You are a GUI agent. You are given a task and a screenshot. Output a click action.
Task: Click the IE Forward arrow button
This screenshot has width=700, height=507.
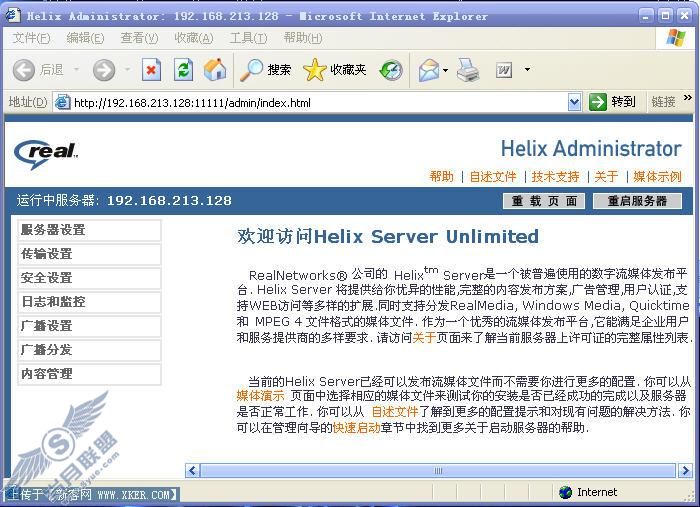pos(104,70)
